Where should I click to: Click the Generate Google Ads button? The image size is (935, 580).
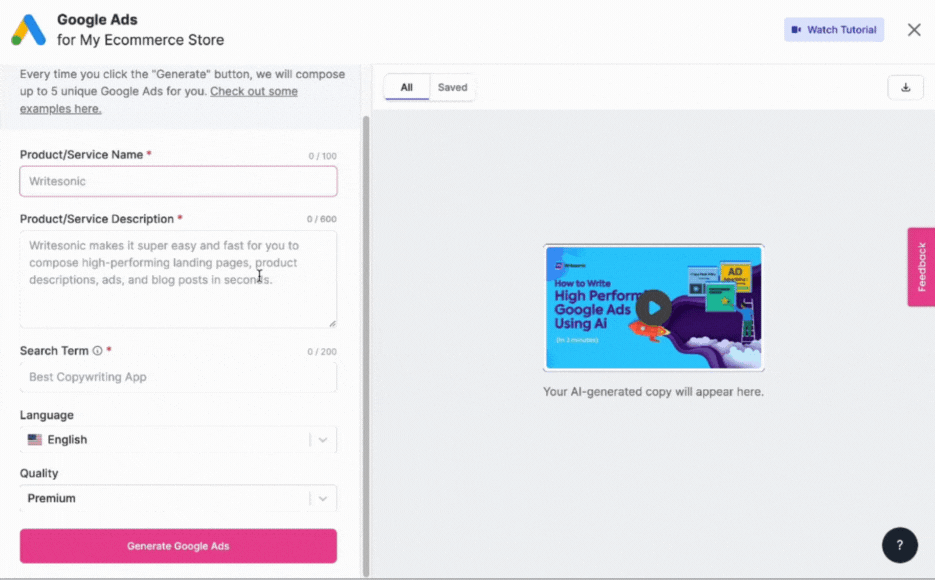178,546
